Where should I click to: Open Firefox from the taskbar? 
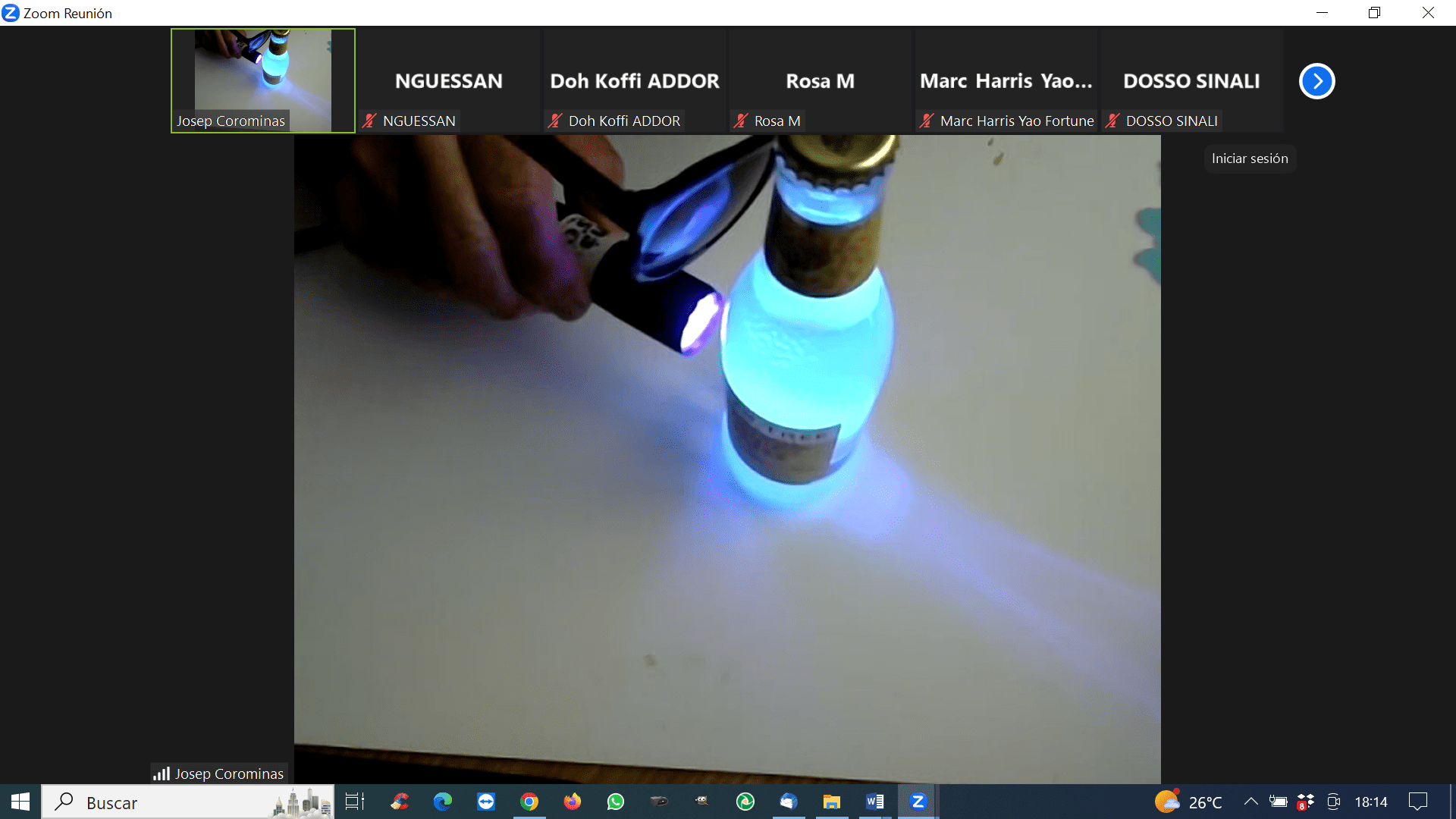pyautogui.click(x=573, y=802)
